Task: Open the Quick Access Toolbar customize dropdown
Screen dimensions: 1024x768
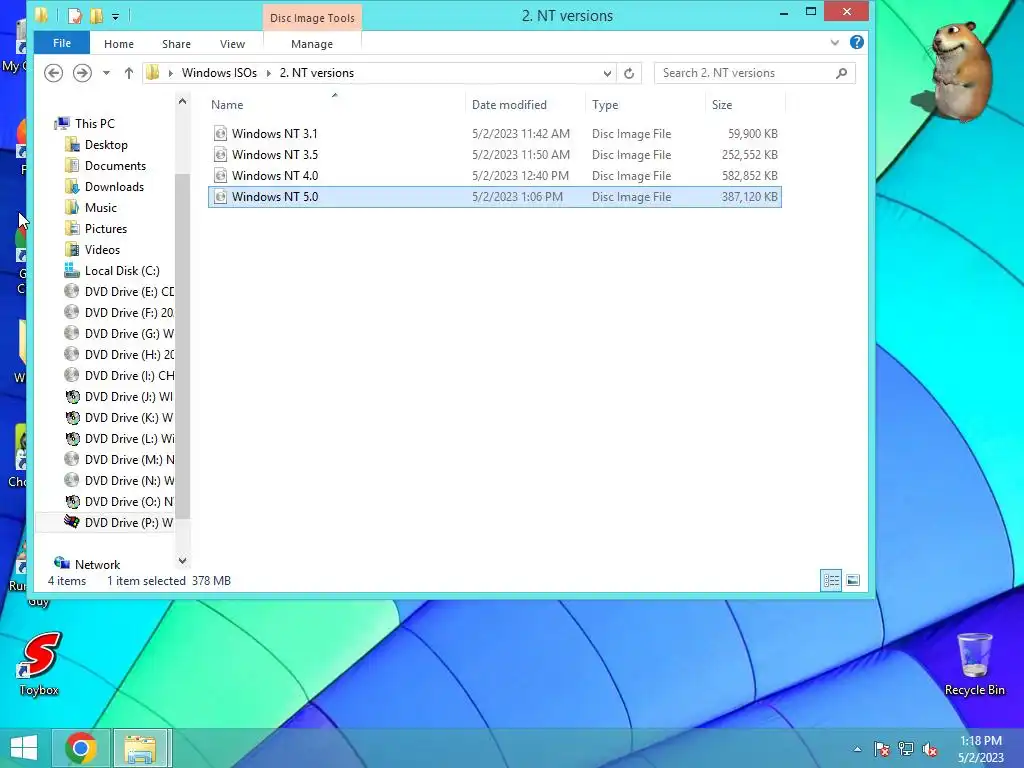Action: [x=115, y=16]
